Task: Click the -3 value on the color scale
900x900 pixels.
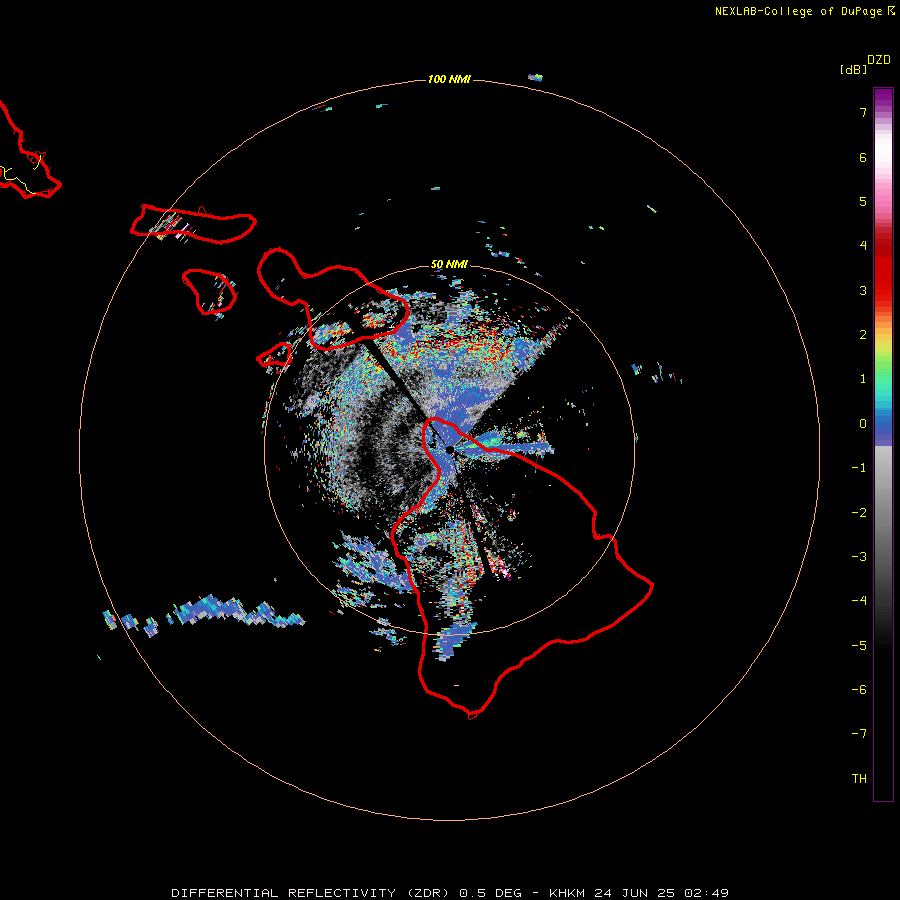Action: [859, 557]
